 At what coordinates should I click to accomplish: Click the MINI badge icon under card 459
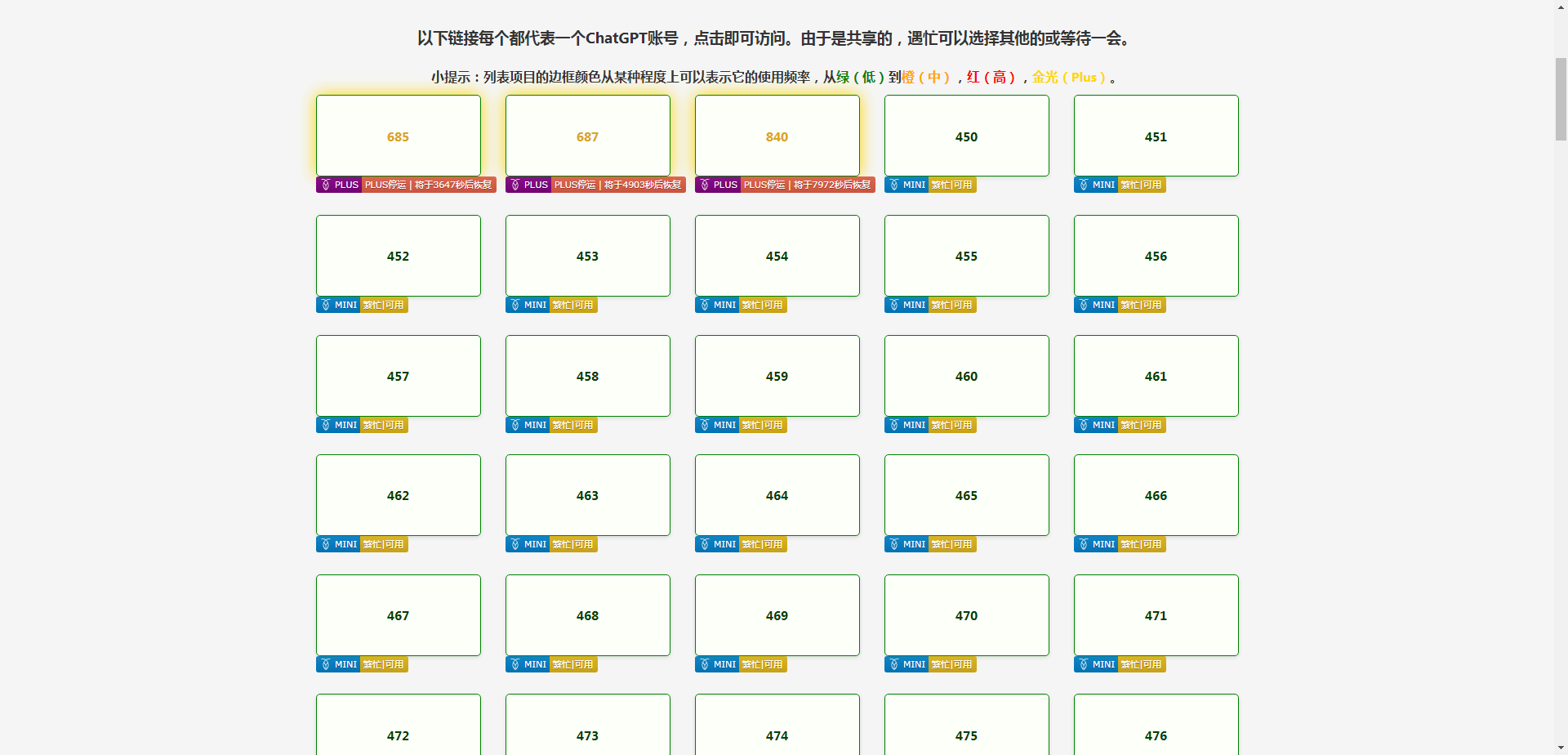(705, 425)
